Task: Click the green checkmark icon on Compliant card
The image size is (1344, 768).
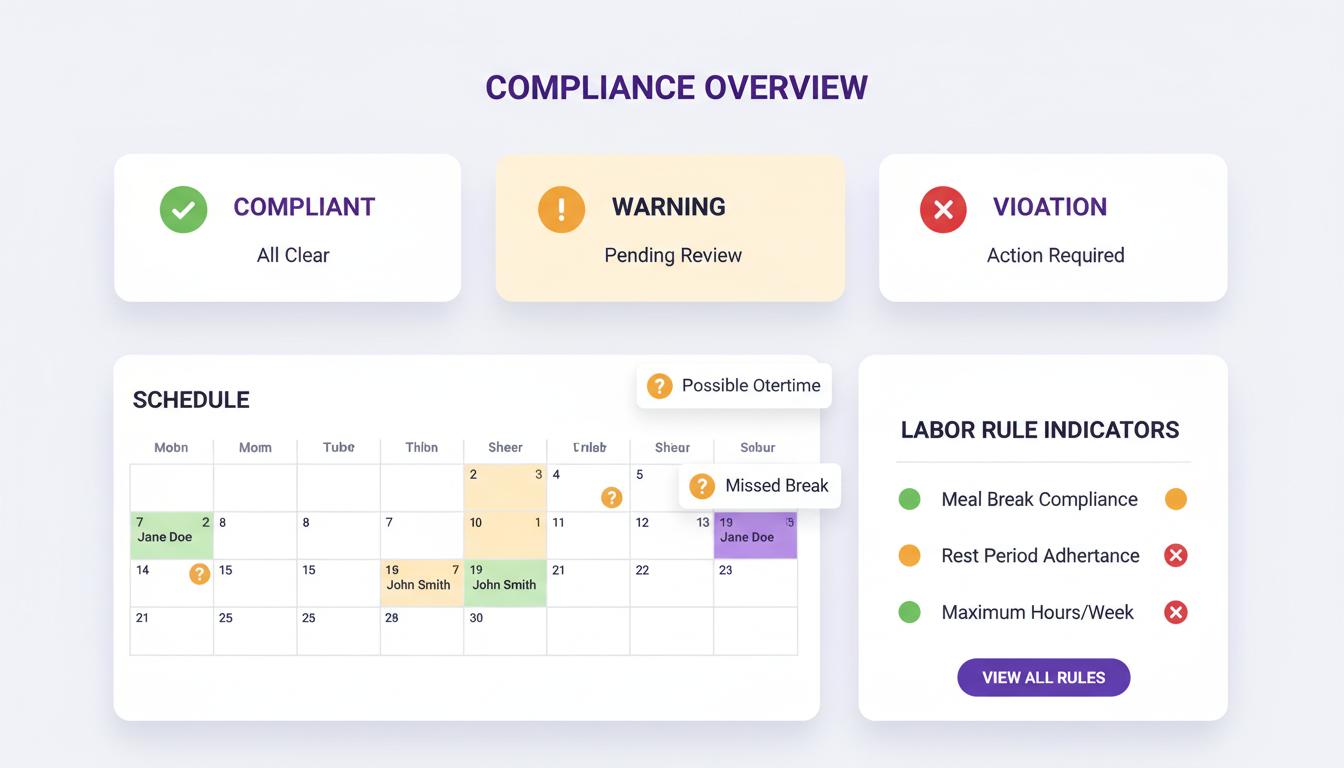Action: 183,209
